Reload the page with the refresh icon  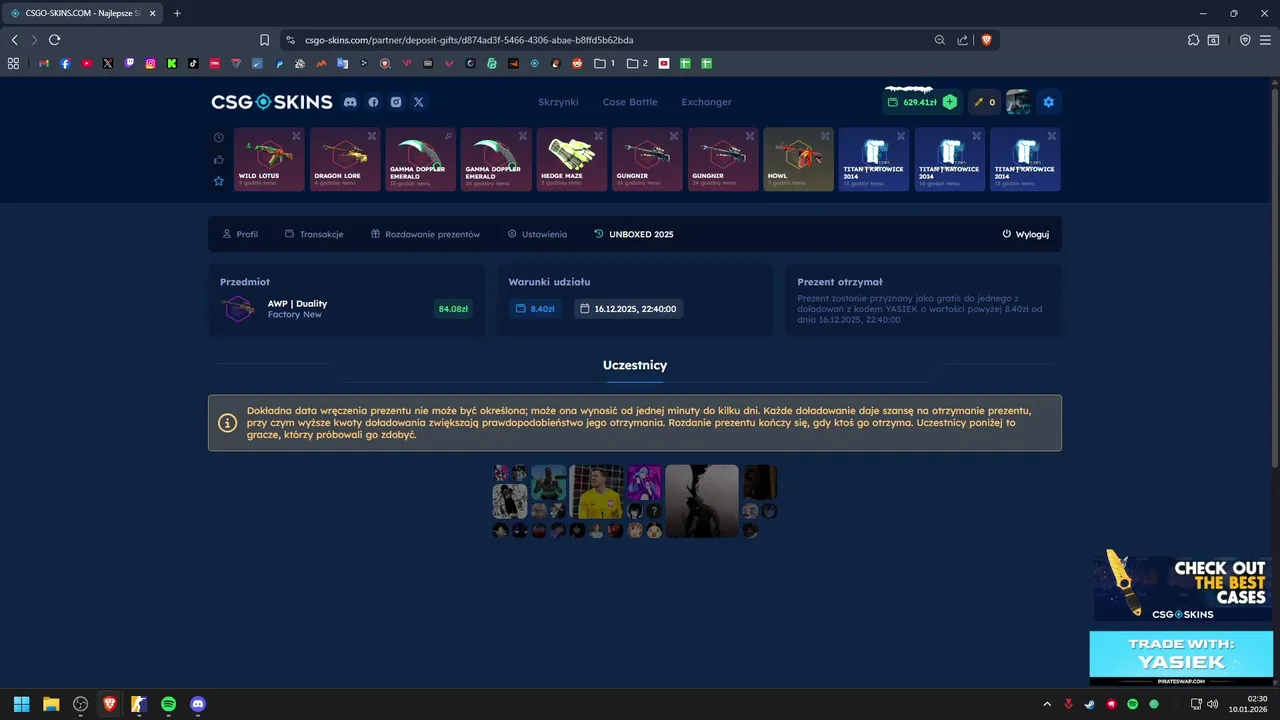(x=54, y=40)
